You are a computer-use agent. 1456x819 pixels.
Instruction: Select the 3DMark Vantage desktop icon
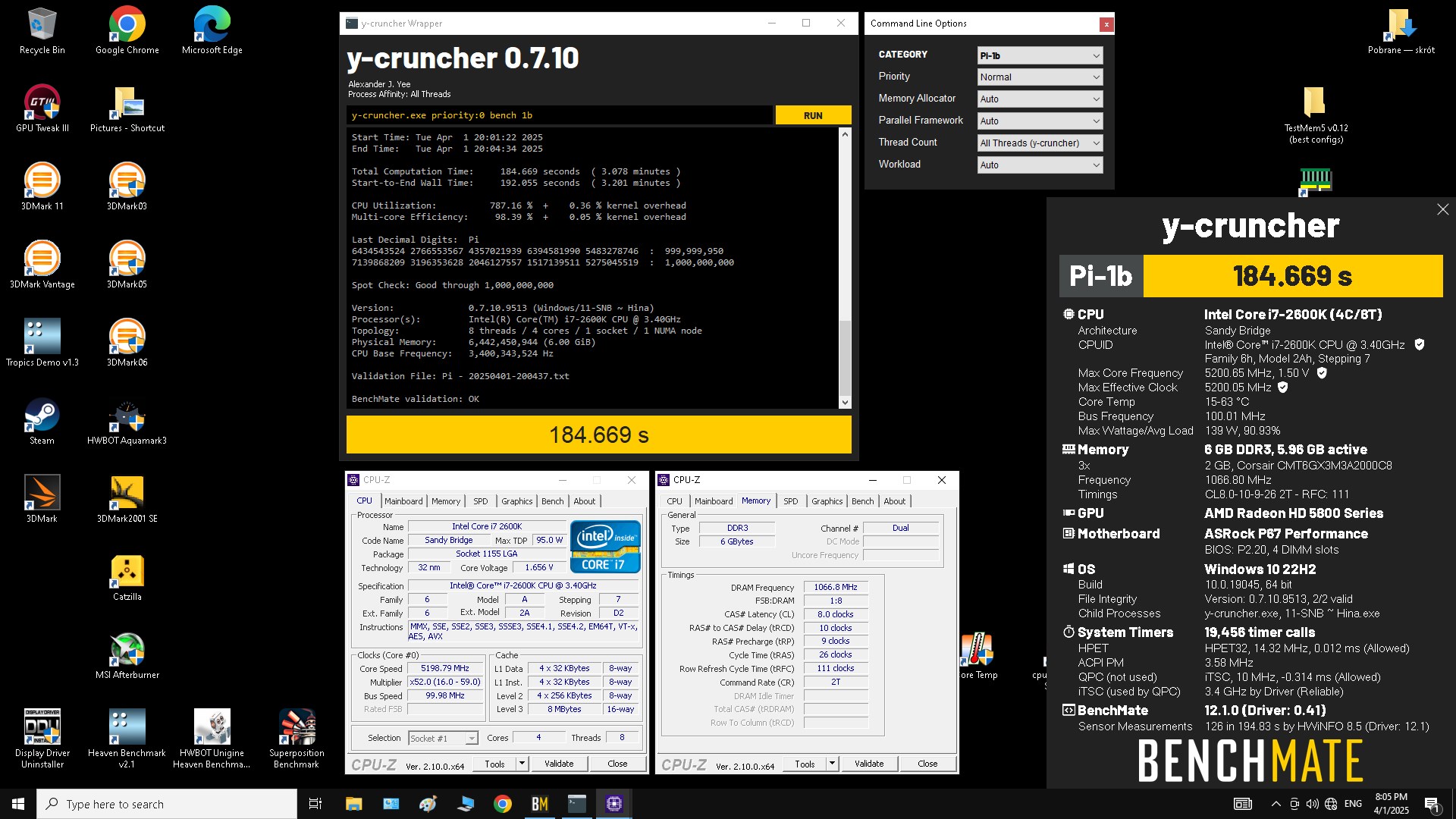pyautogui.click(x=42, y=265)
